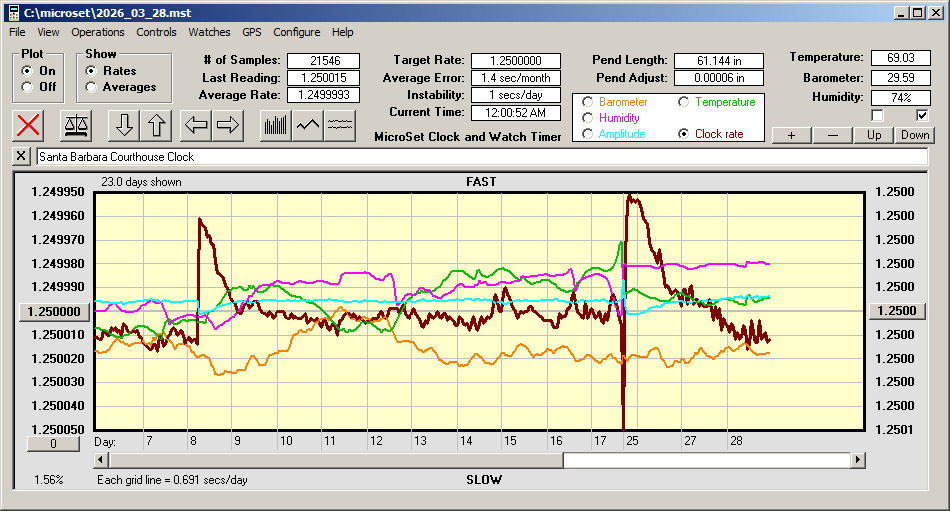Open the Operations menu
This screenshot has height=511, width=950.
(x=98, y=32)
